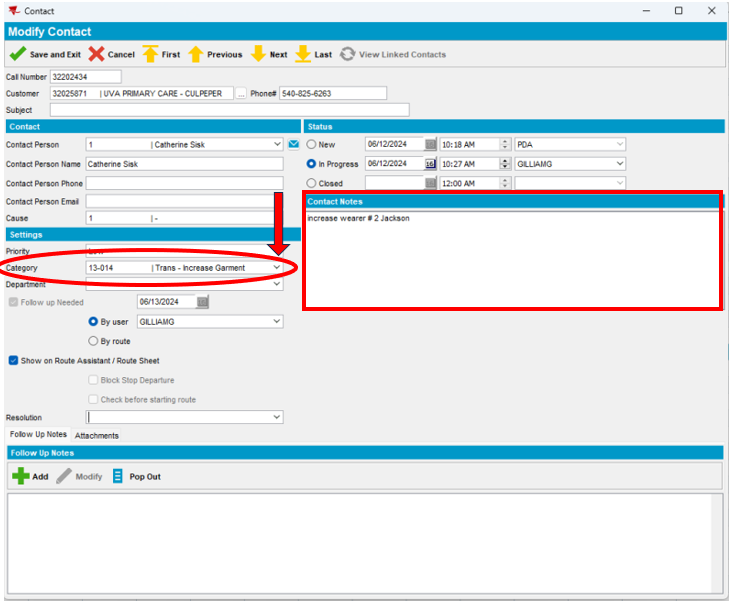Screen dimensions: 729x603
Task: Click the Cause field
Action: coord(185,218)
